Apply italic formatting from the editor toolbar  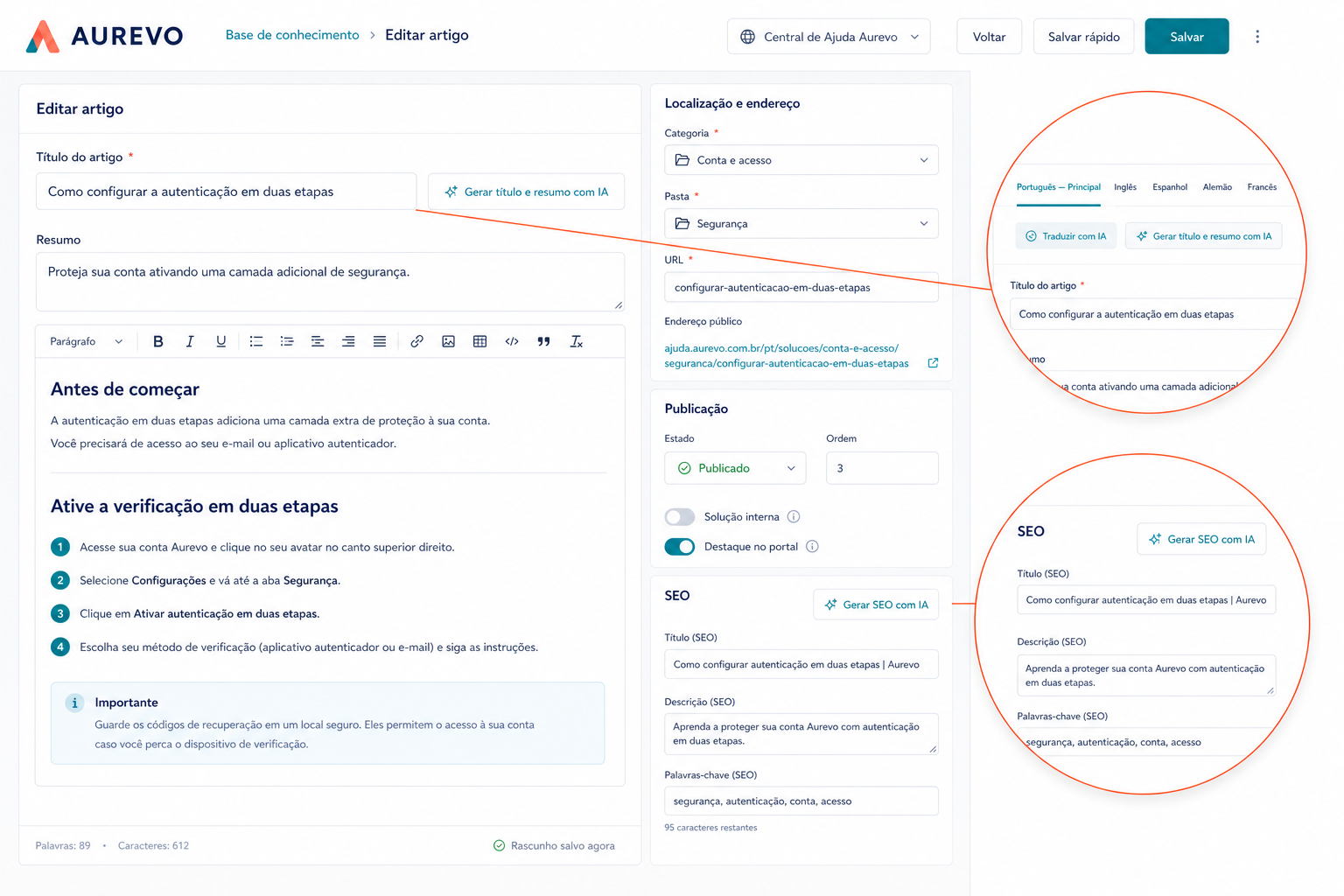[x=189, y=341]
